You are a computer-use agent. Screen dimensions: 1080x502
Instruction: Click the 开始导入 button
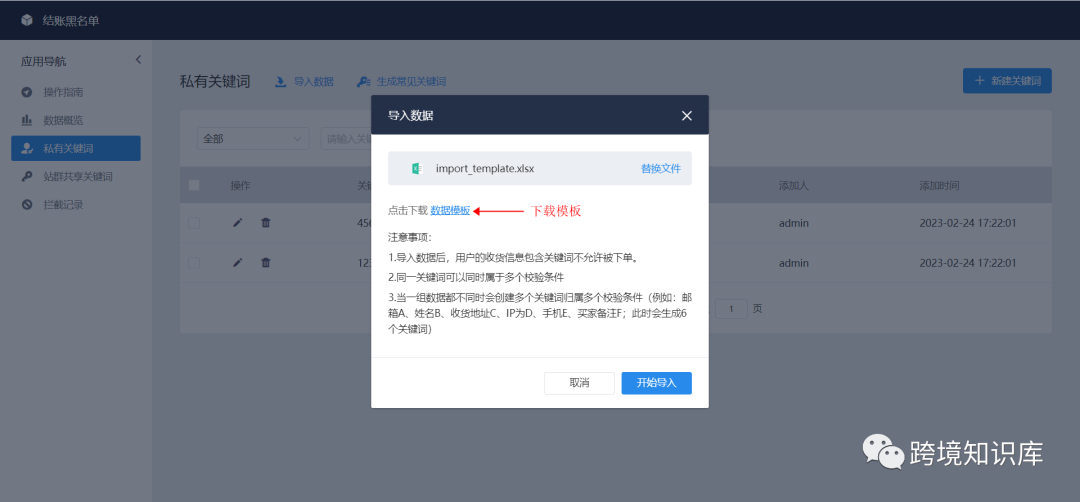[656, 384]
